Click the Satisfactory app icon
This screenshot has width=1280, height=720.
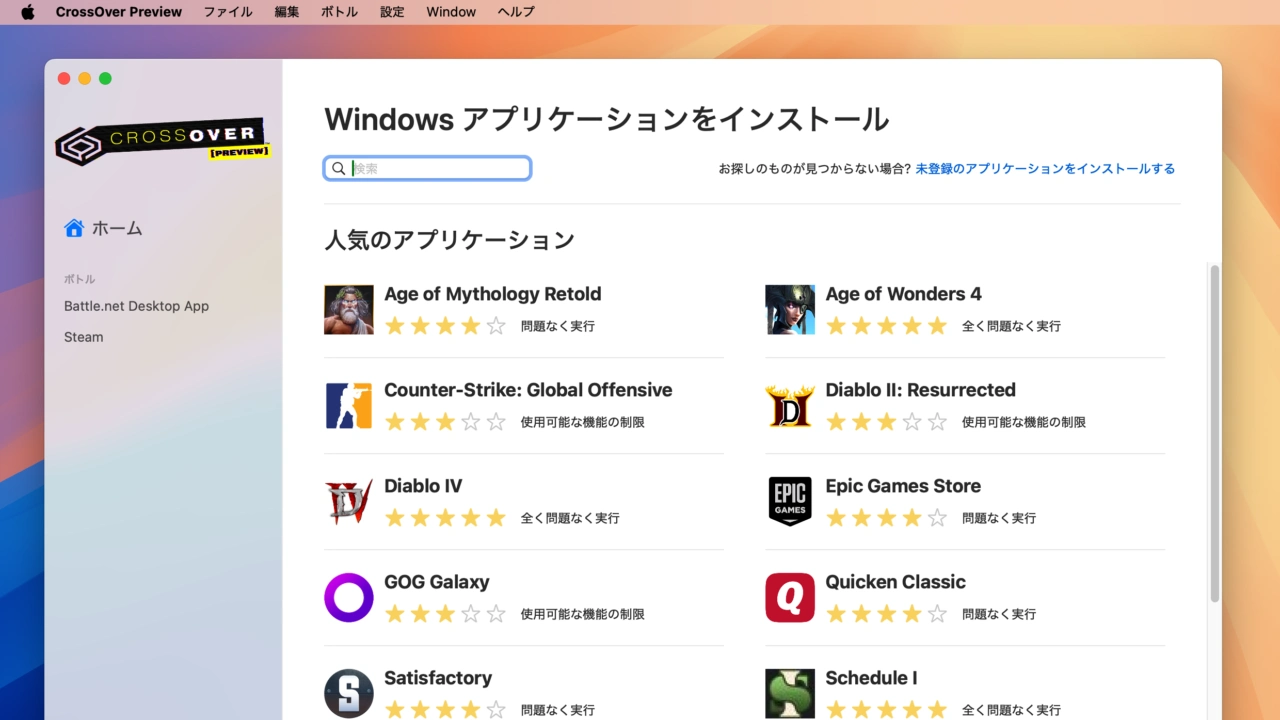point(348,693)
